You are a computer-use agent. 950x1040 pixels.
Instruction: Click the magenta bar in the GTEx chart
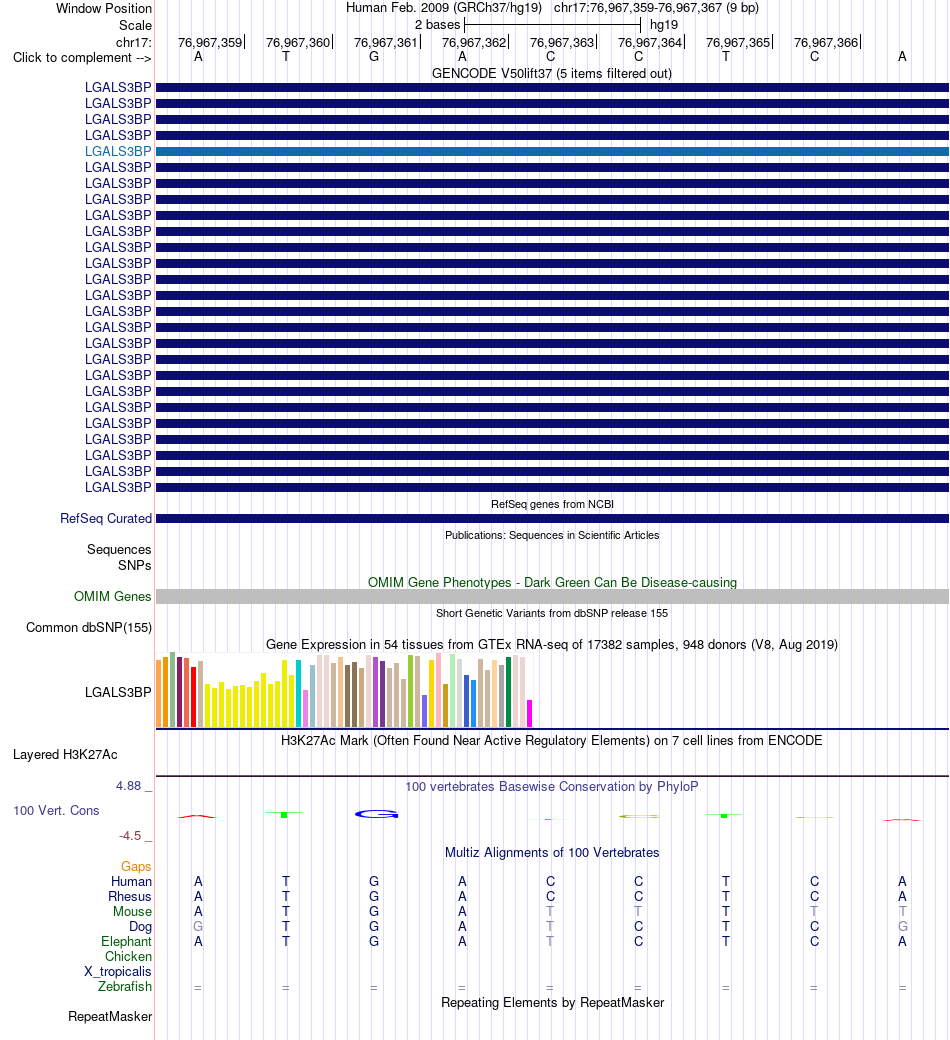(529, 714)
